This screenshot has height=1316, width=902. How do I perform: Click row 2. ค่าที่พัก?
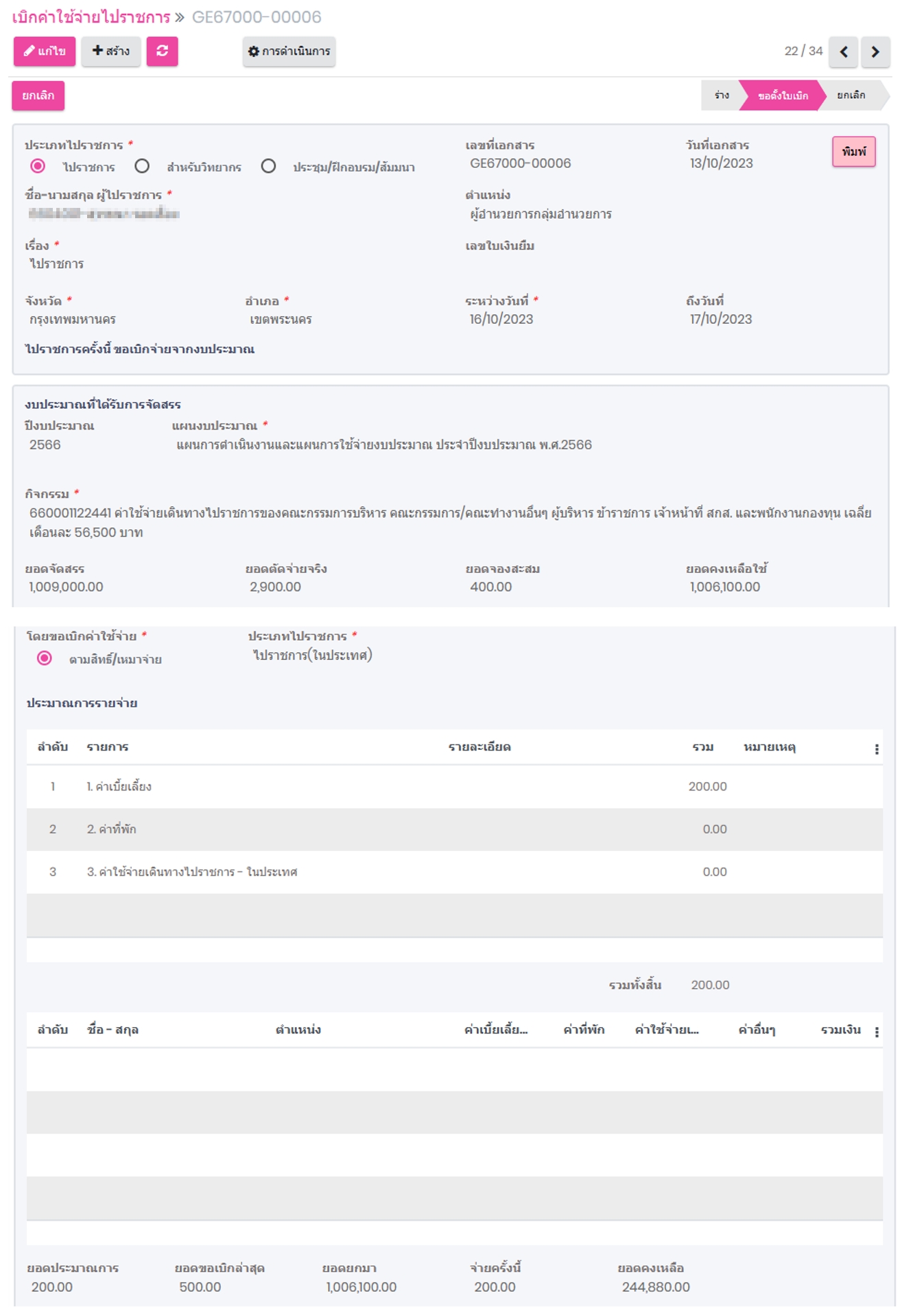(455, 829)
